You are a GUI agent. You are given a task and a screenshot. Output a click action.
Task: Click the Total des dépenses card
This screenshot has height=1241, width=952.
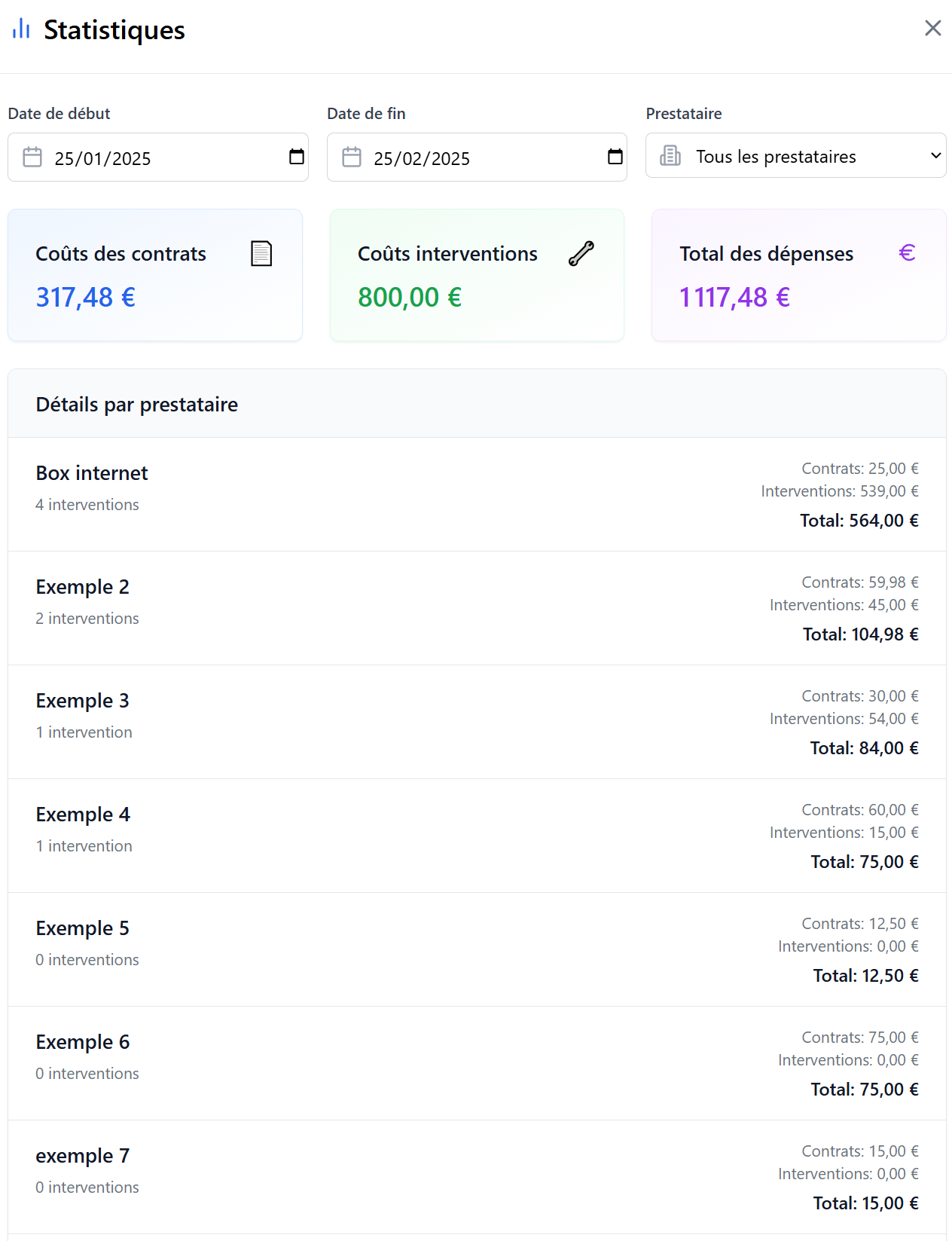[798, 275]
